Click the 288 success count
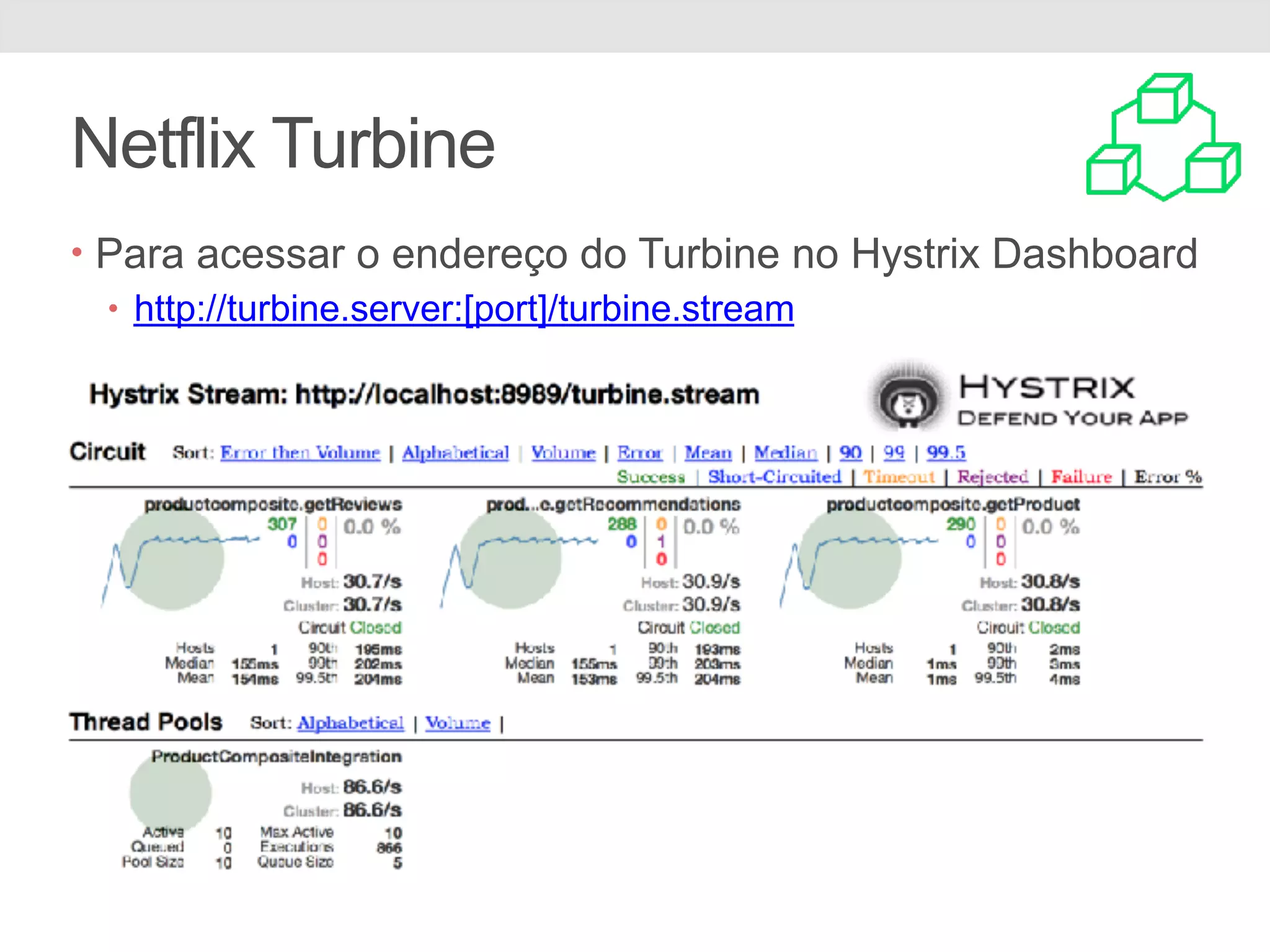1270x952 pixels. tap(622, 524)
